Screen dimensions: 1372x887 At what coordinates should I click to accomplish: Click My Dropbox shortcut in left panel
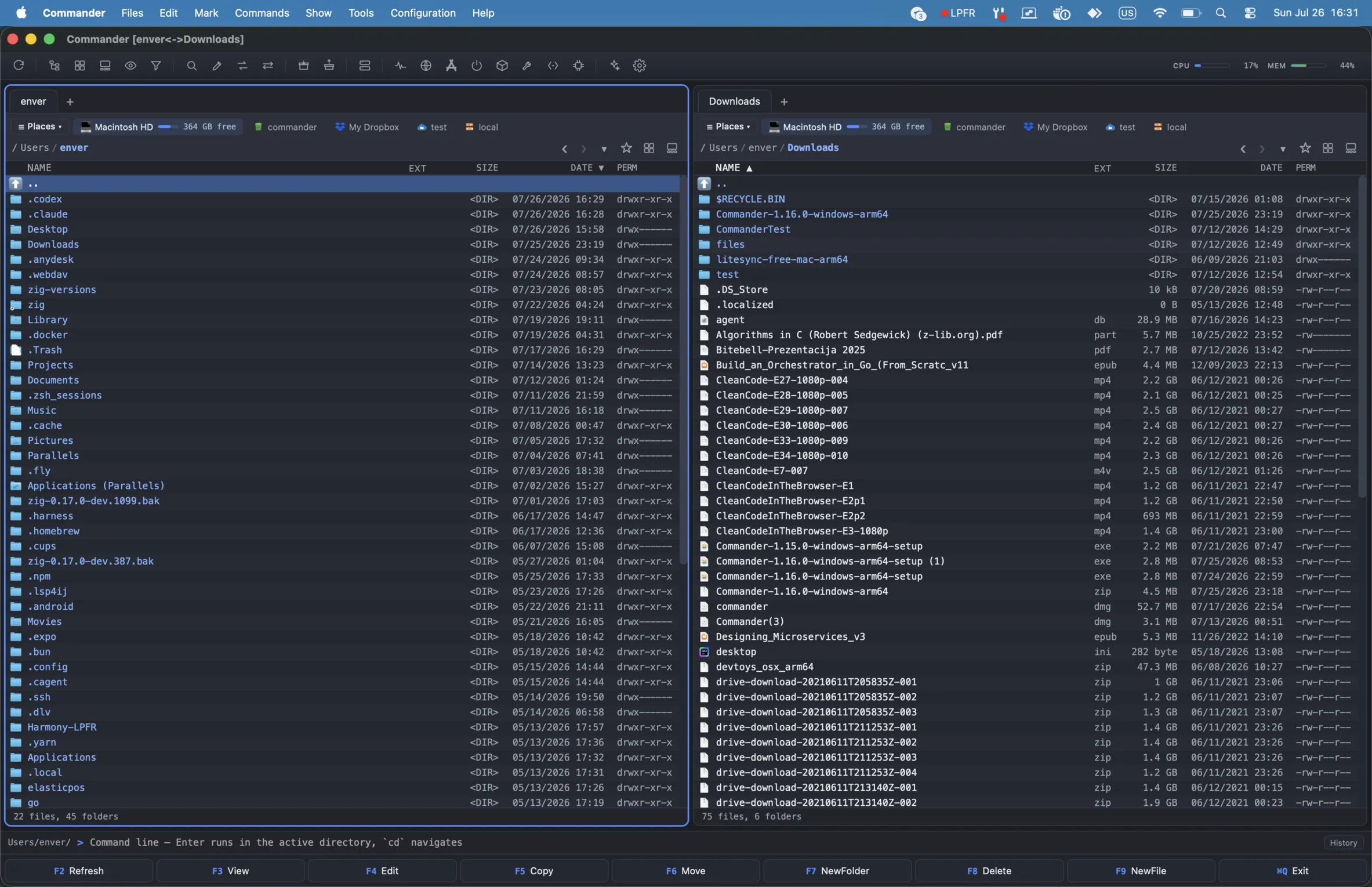click(x=367, y=126)
